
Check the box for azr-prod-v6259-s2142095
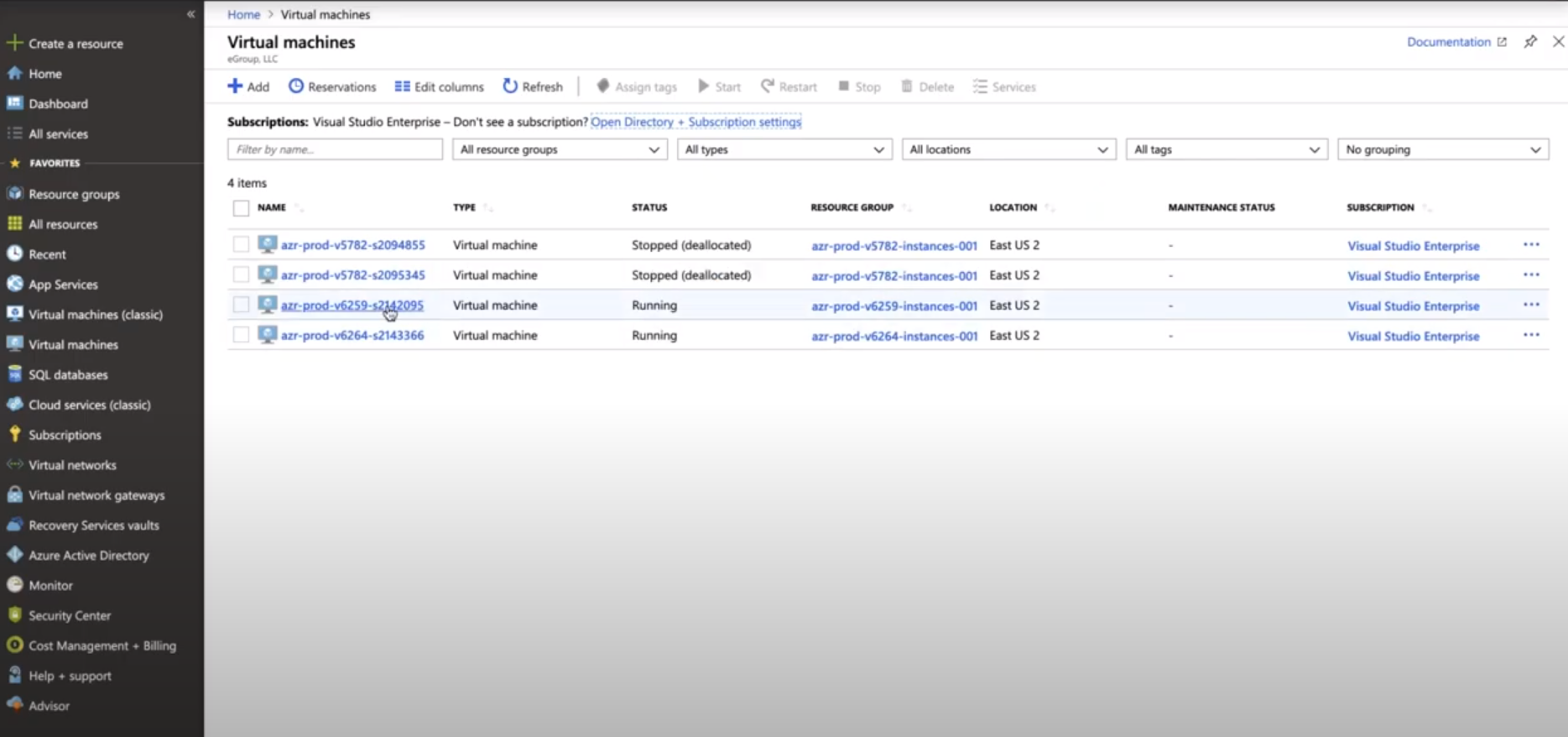click(241, 305)
